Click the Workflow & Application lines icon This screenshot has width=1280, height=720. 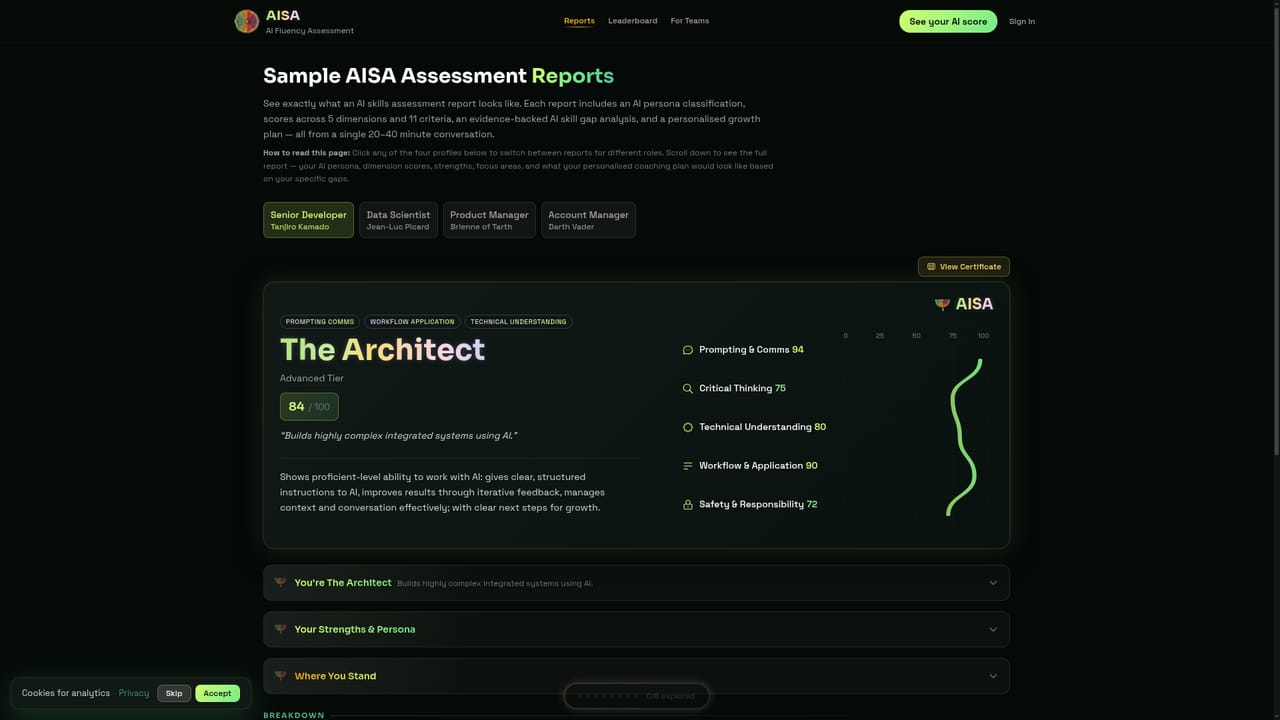[x=687, y=466]
